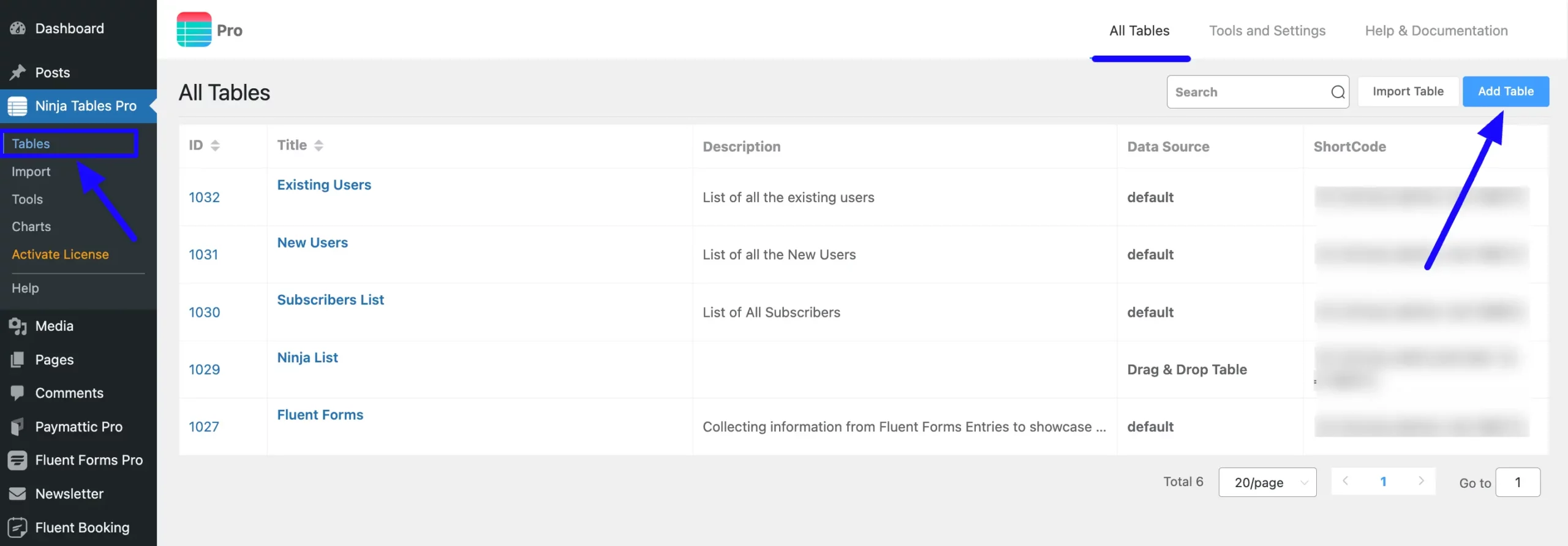Click the Ninja Tables Pro table icon
This screenshot has height=546, width=1568.
click(18, 106)
